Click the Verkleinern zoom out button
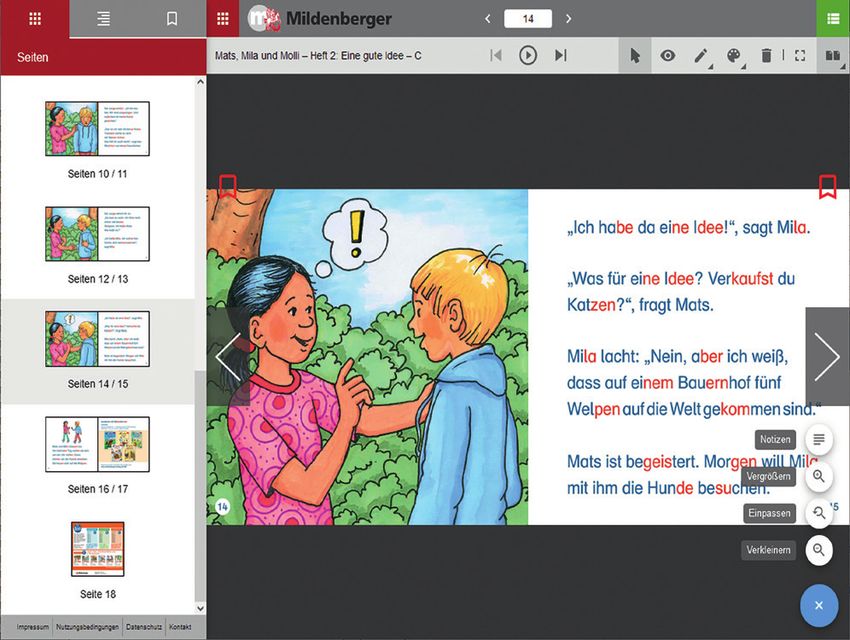The image size is (850, 640). (x=819, y=550)
